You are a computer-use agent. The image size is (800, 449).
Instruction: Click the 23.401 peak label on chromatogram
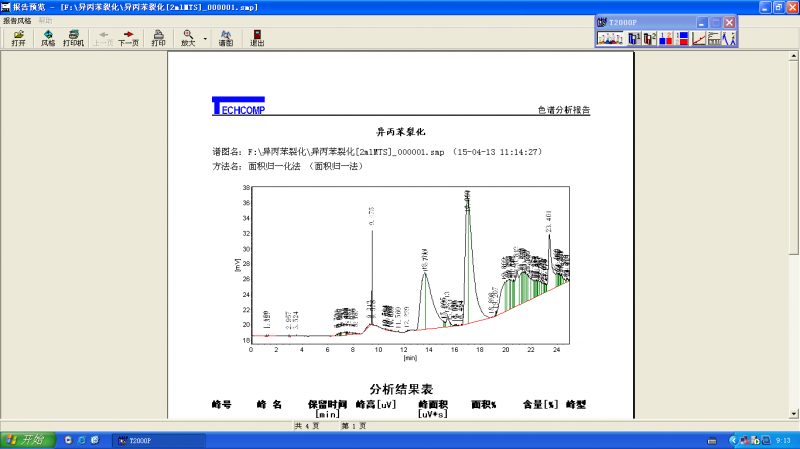tap(548, 221)
